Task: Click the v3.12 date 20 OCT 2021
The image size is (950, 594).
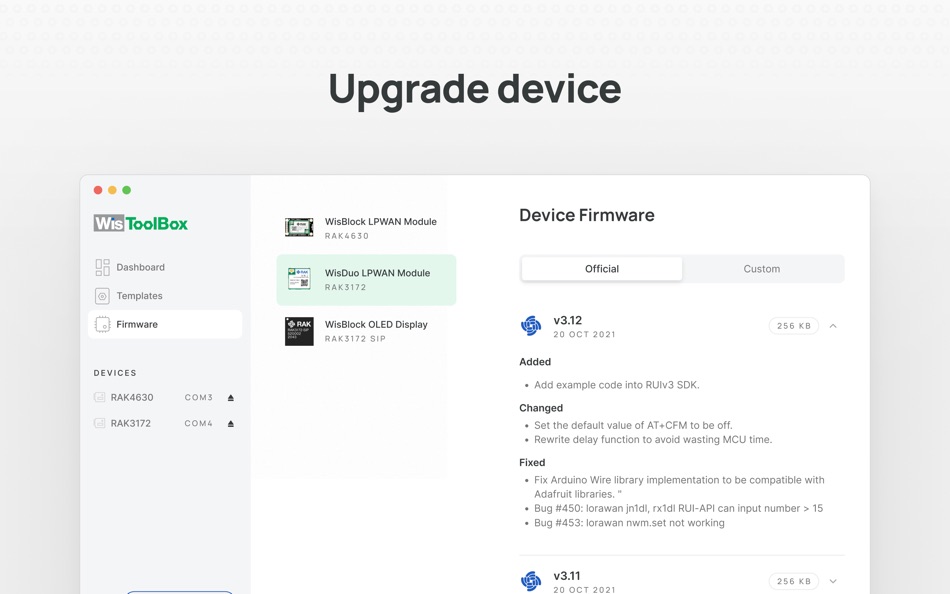Action: pos(584,335)
